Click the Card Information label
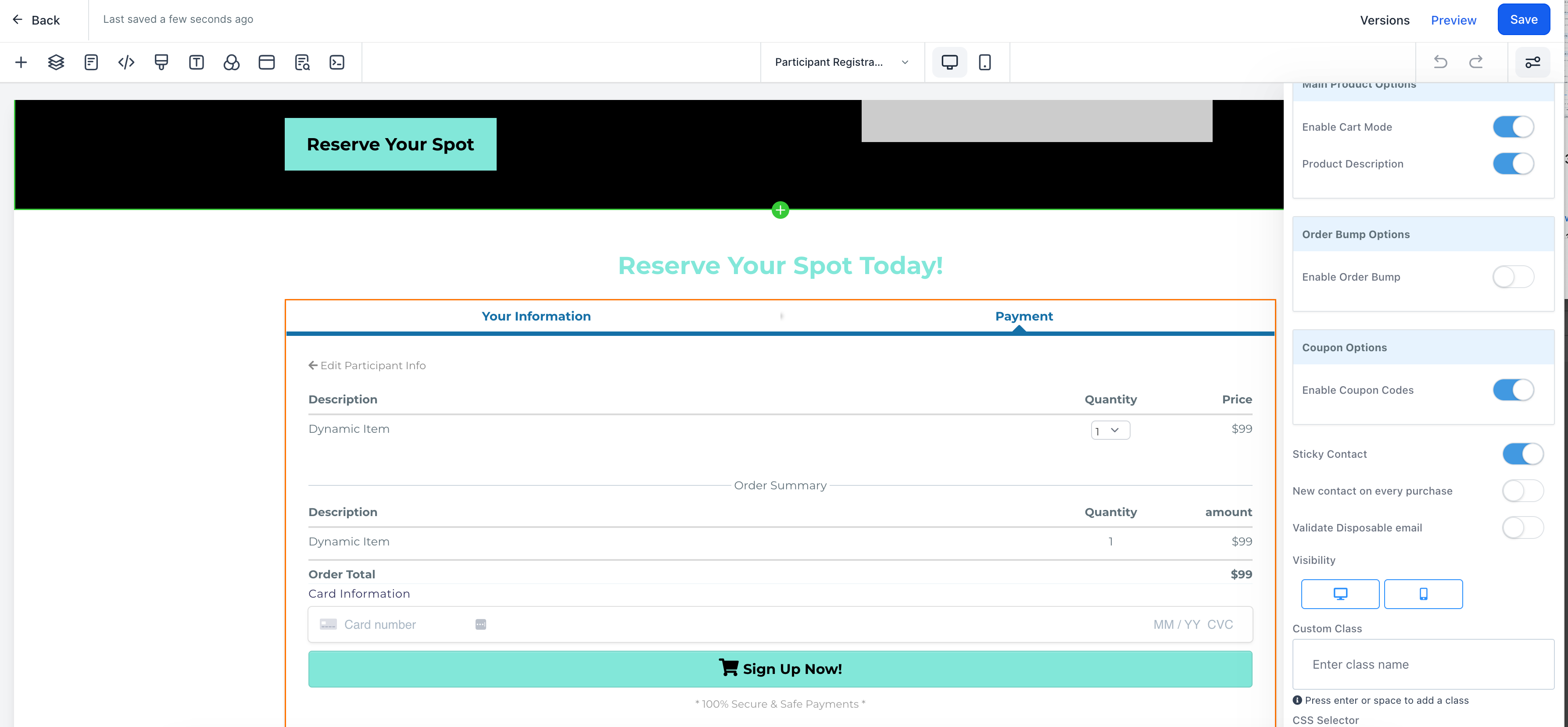 tap(359, 594)
